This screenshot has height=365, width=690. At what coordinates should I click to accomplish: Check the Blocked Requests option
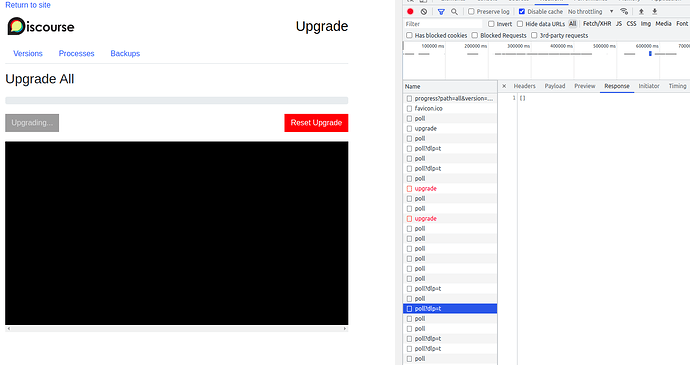[x=474, y=35]
